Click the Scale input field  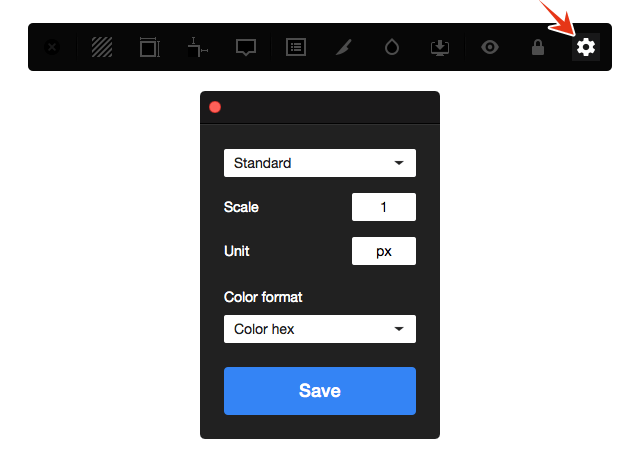[x=383, y=207]
